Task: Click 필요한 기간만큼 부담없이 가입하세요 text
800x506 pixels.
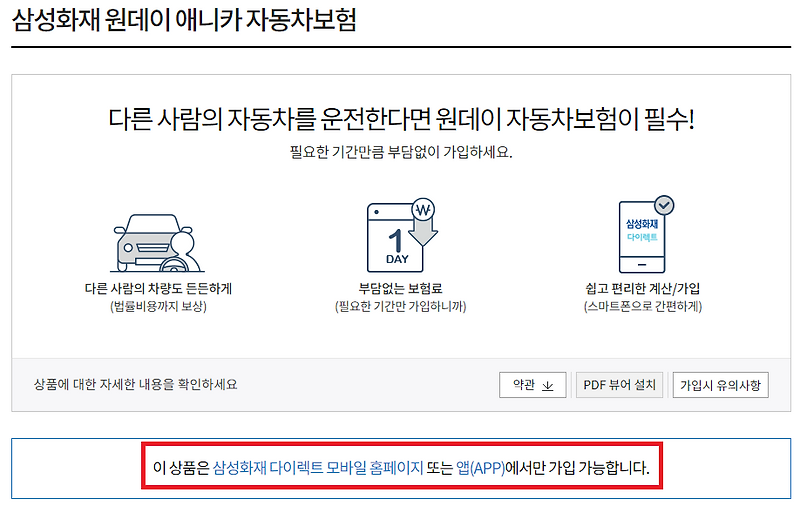Action: tap(401, 152)
